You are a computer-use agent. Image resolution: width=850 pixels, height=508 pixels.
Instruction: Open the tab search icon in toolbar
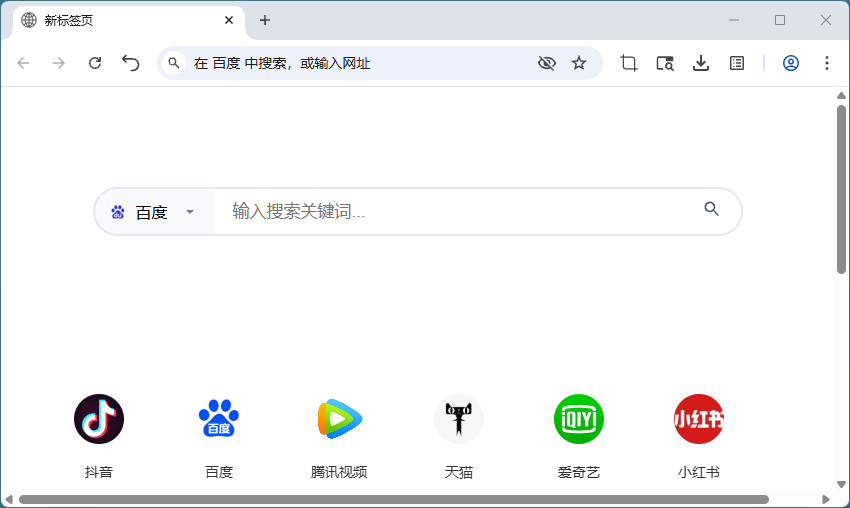(665, 63)
